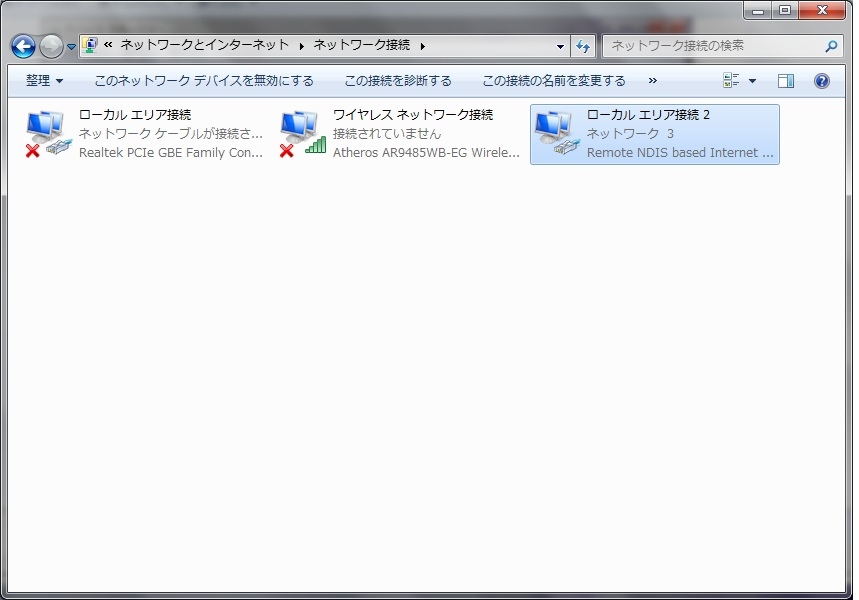Click Remote NDIS based Internet ... text

coord(680,153)
